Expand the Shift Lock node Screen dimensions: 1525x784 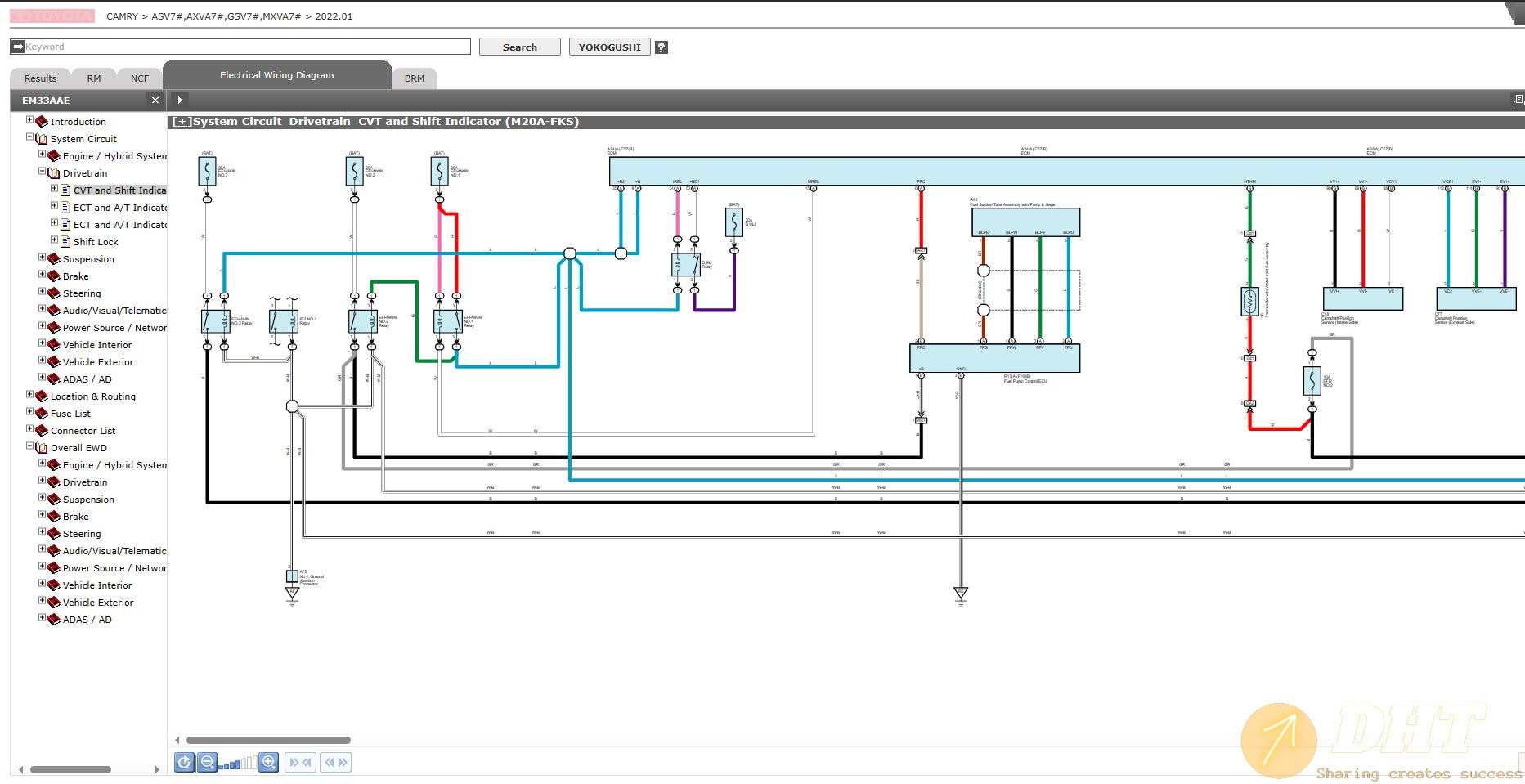[x=54, y=240]
